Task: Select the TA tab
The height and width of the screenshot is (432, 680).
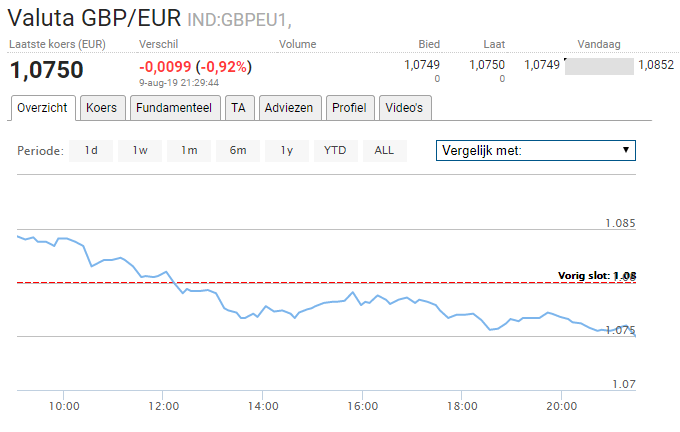Action: pyautogui.click(x=237, y=107)
